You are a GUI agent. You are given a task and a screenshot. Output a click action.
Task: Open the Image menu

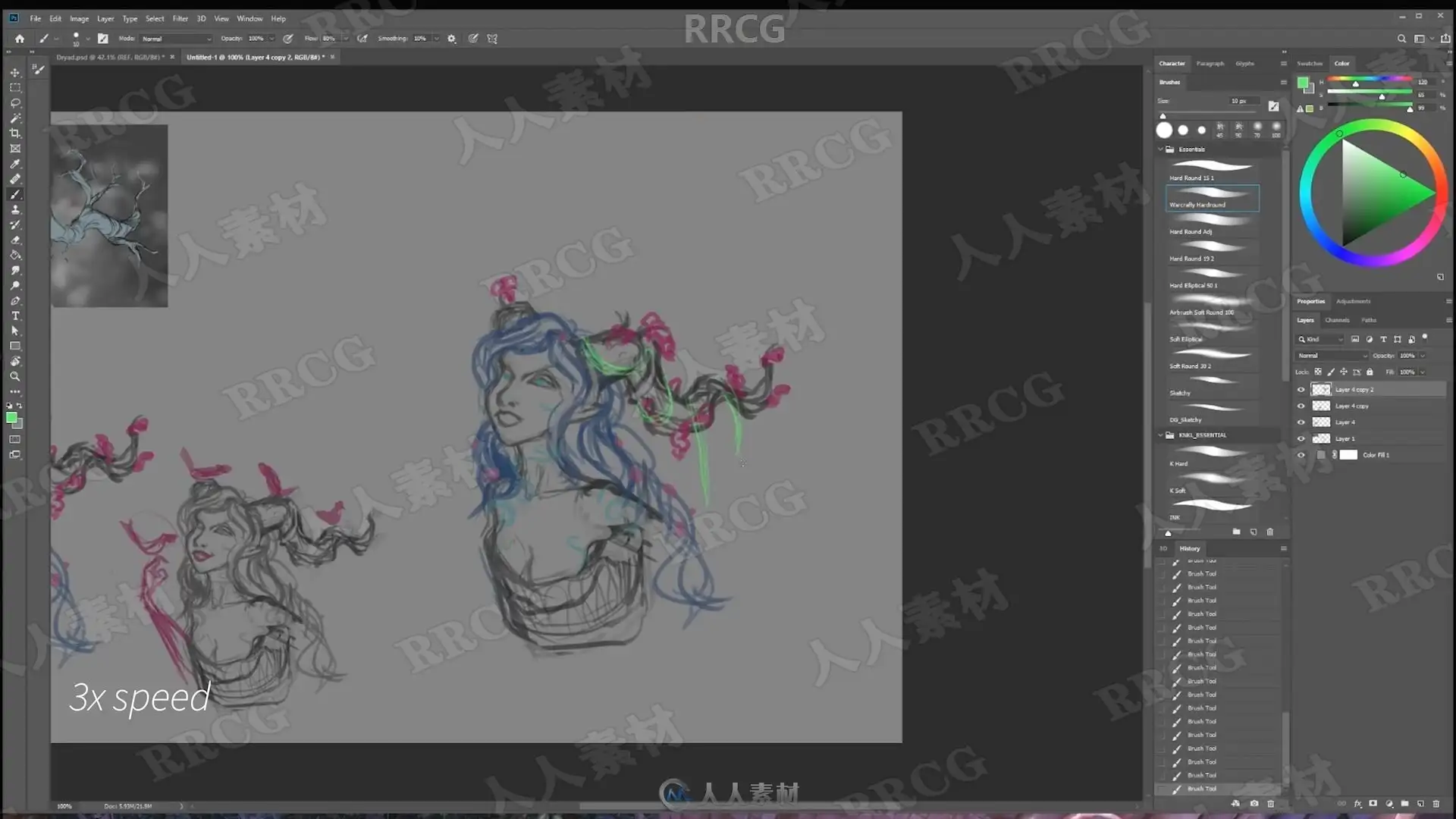[79, 18]
